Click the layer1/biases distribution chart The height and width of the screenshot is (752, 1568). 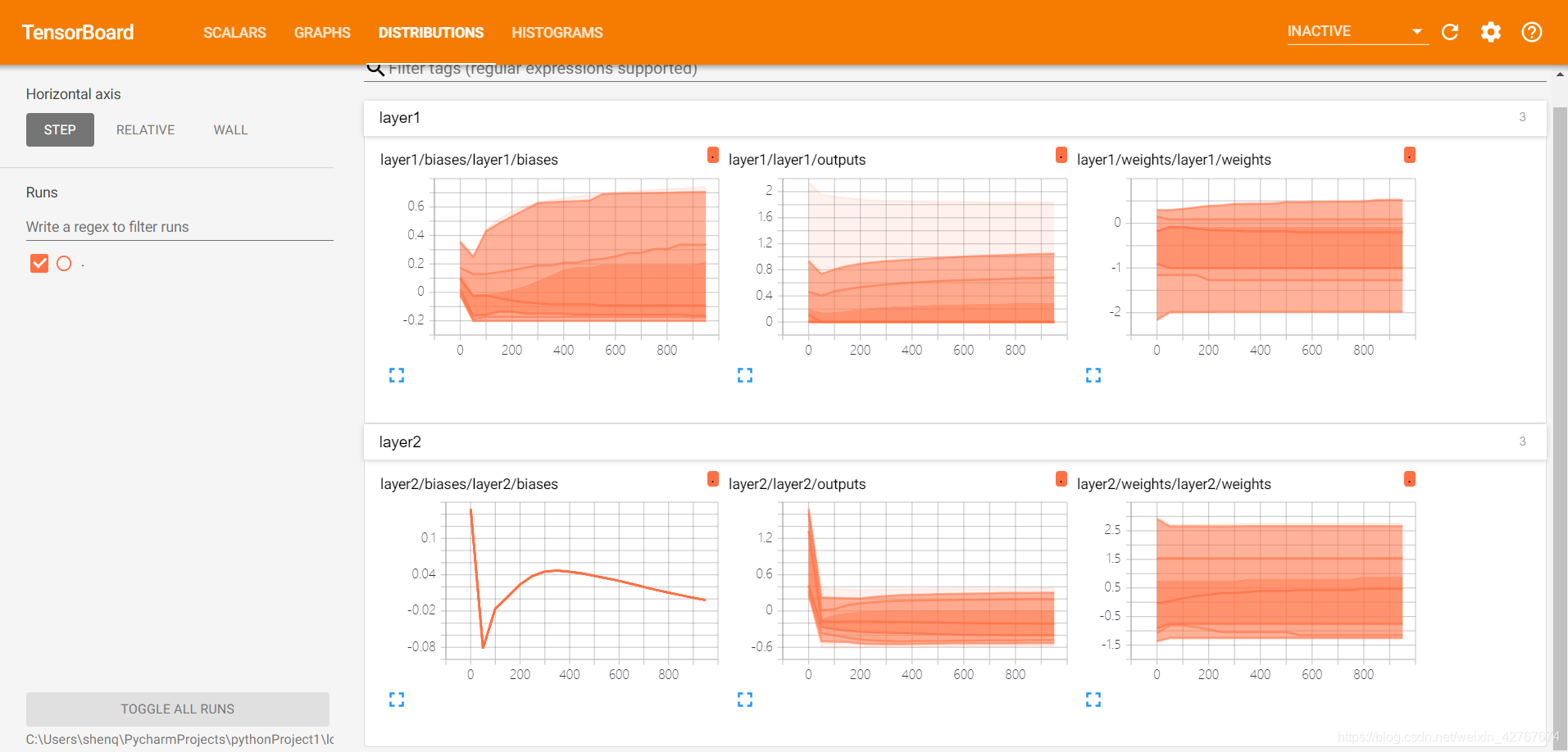pyautogui.click(x=576, y=258)
